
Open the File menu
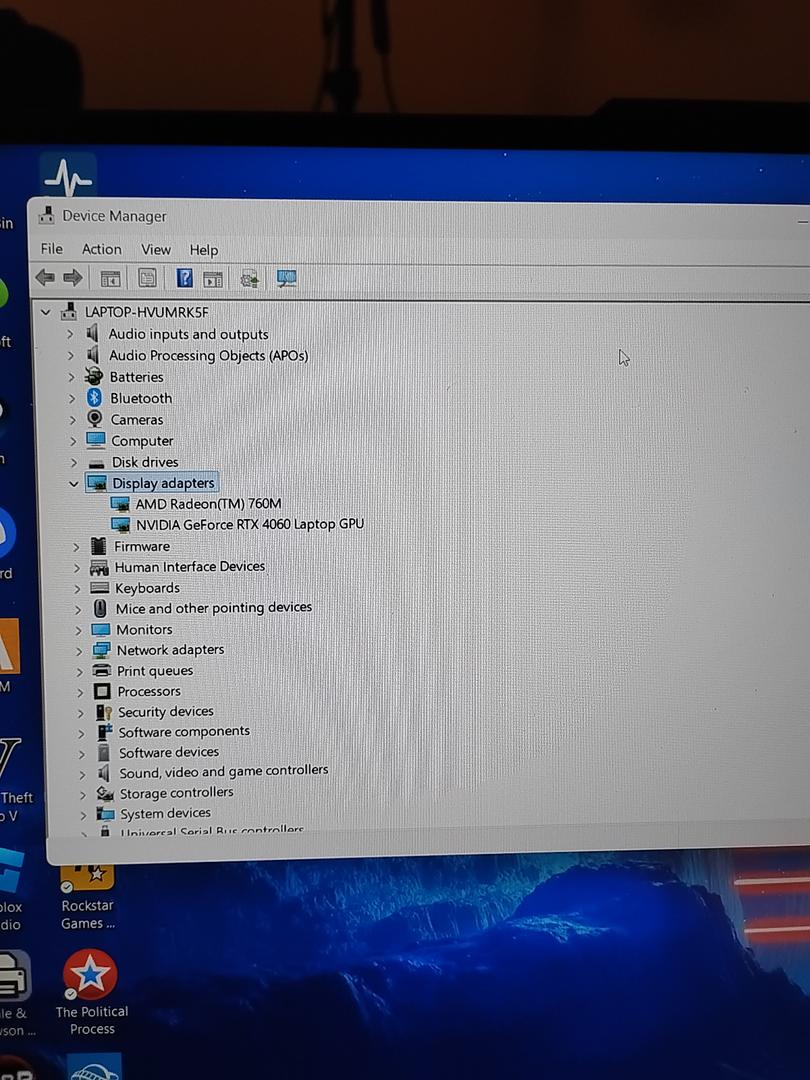52,249
